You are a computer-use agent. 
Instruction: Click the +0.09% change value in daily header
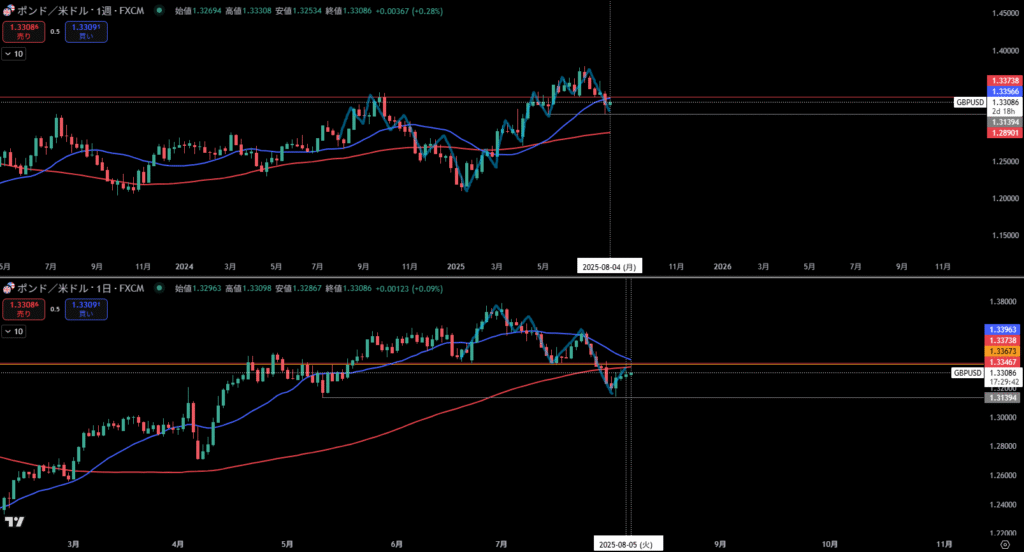[427, 289]
